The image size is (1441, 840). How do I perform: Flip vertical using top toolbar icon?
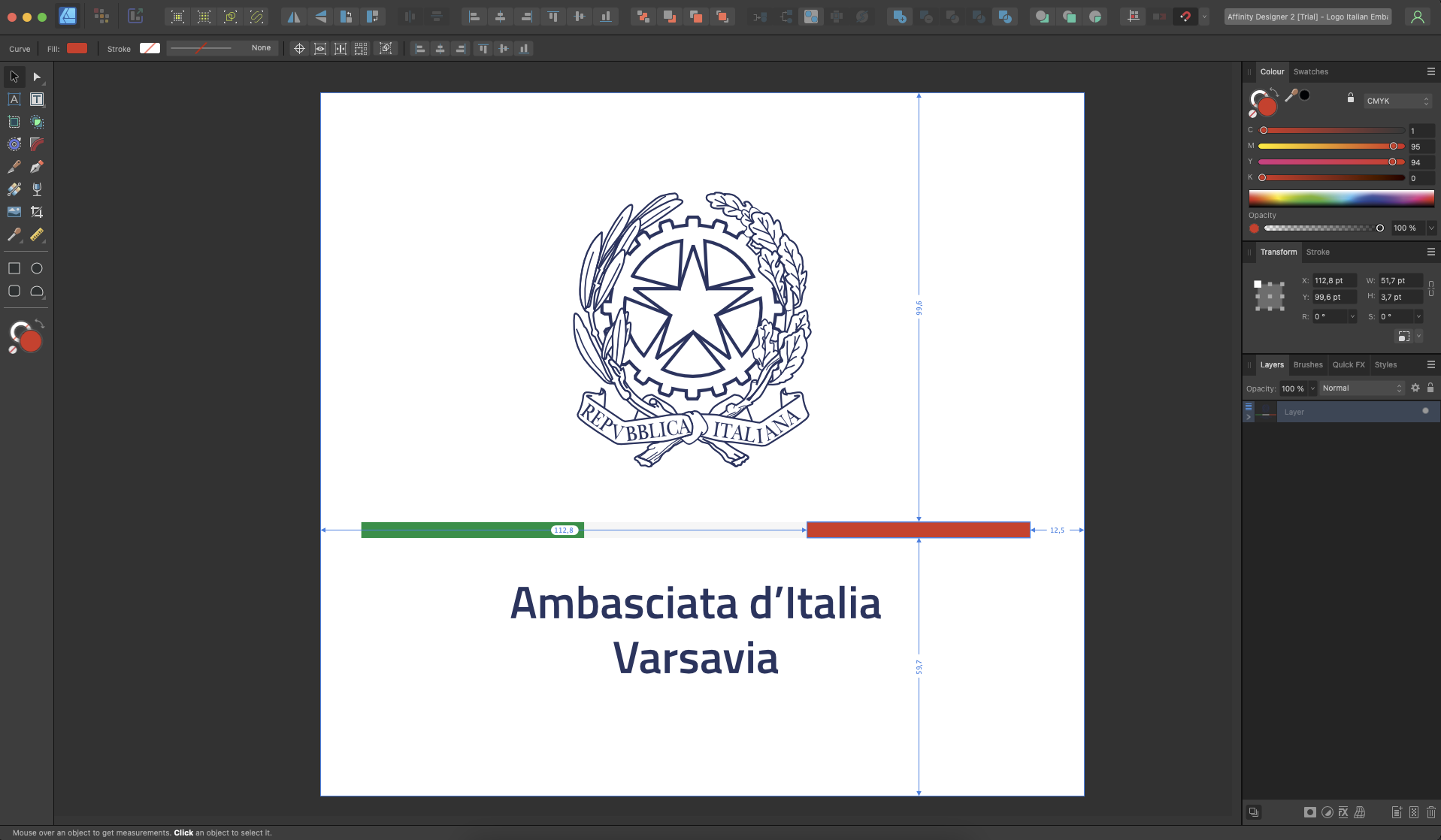coord(320,17)
